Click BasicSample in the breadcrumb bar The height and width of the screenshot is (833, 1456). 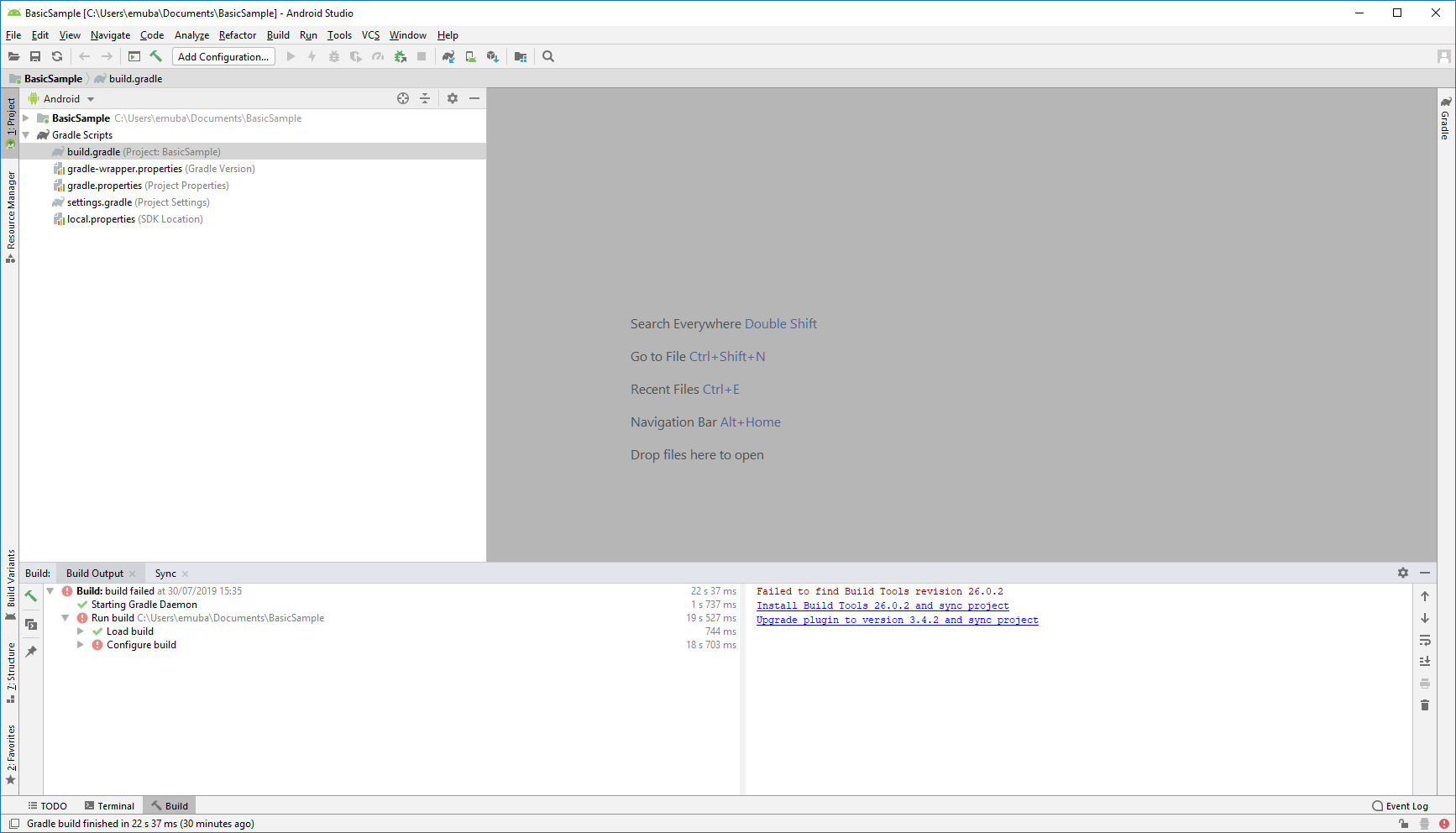[53, 79]
